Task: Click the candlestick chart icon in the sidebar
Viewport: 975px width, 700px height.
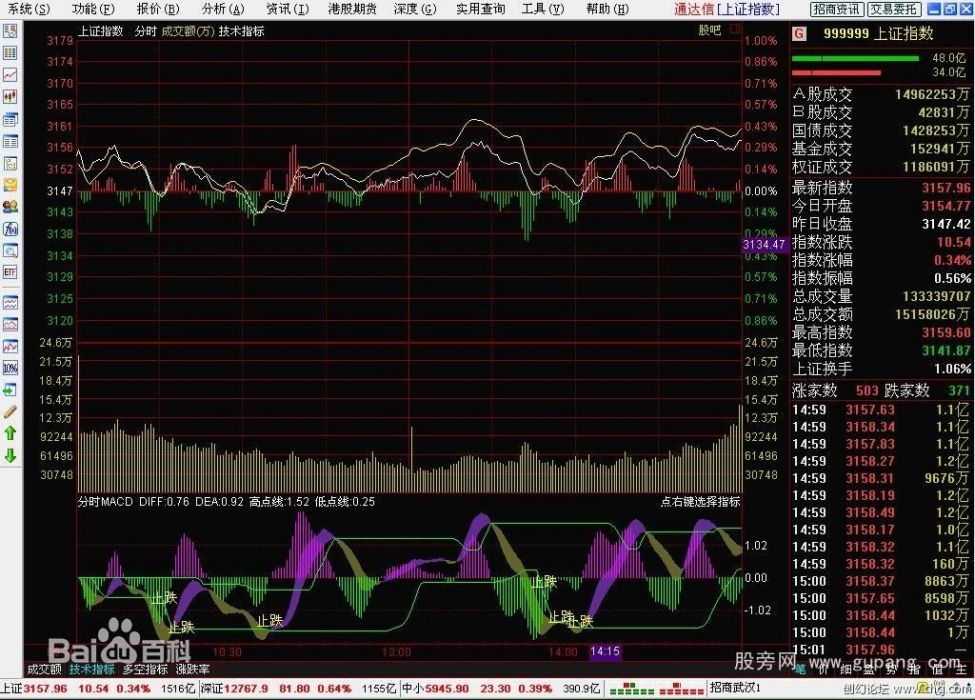Action: (x=10, y=96)
